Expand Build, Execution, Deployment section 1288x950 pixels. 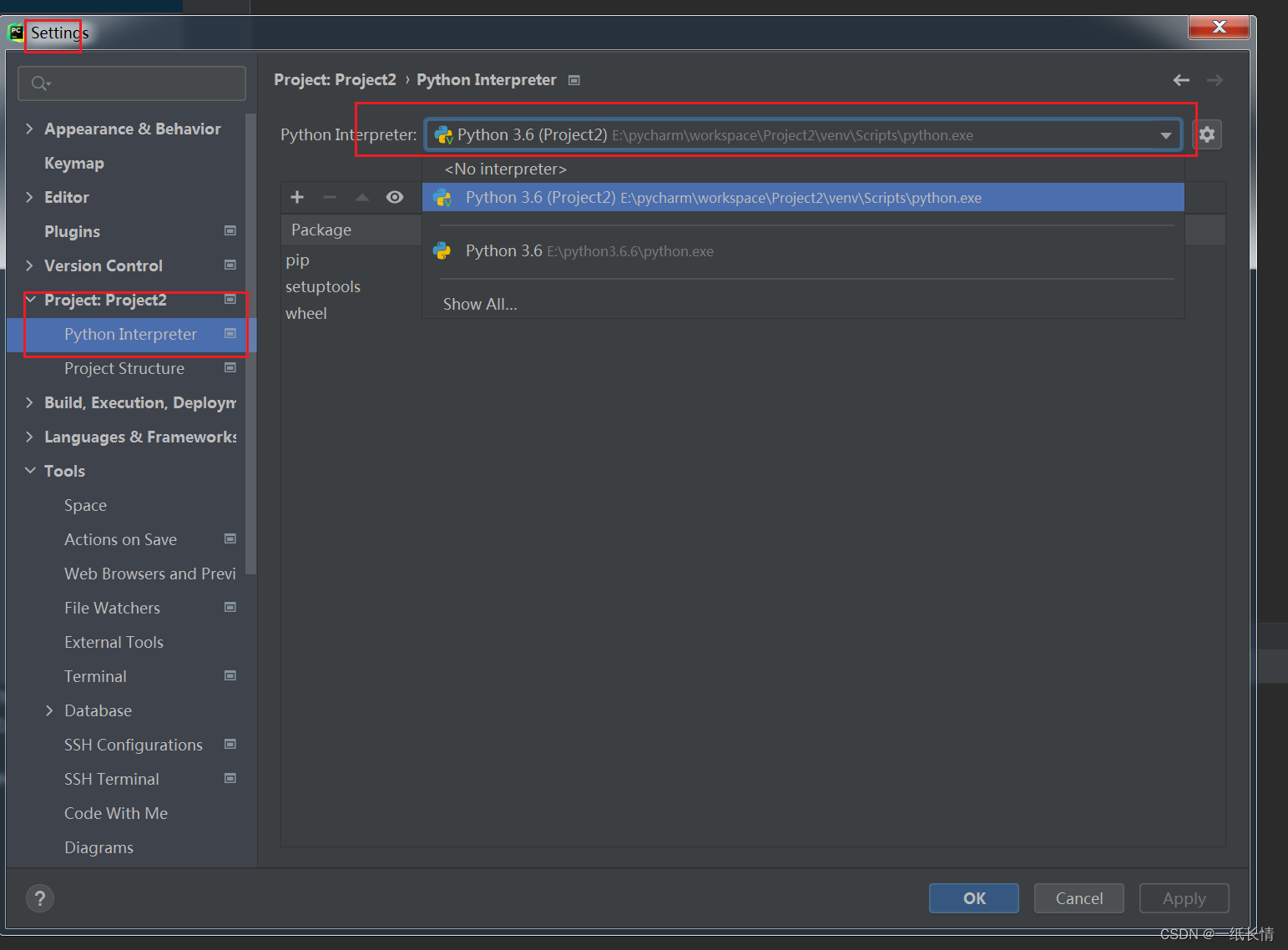30,402
